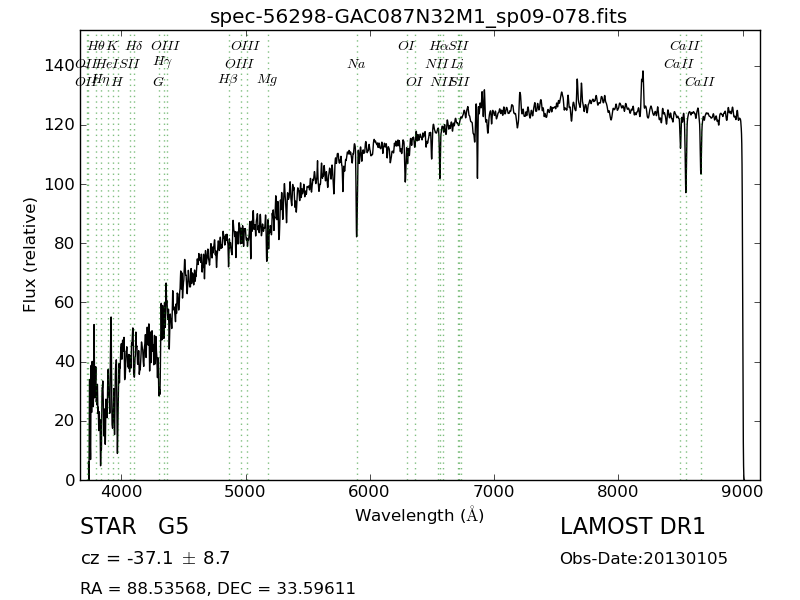Select the 120 flux tick label
This screenshot has width=800, height=600.
coord(60,125)
